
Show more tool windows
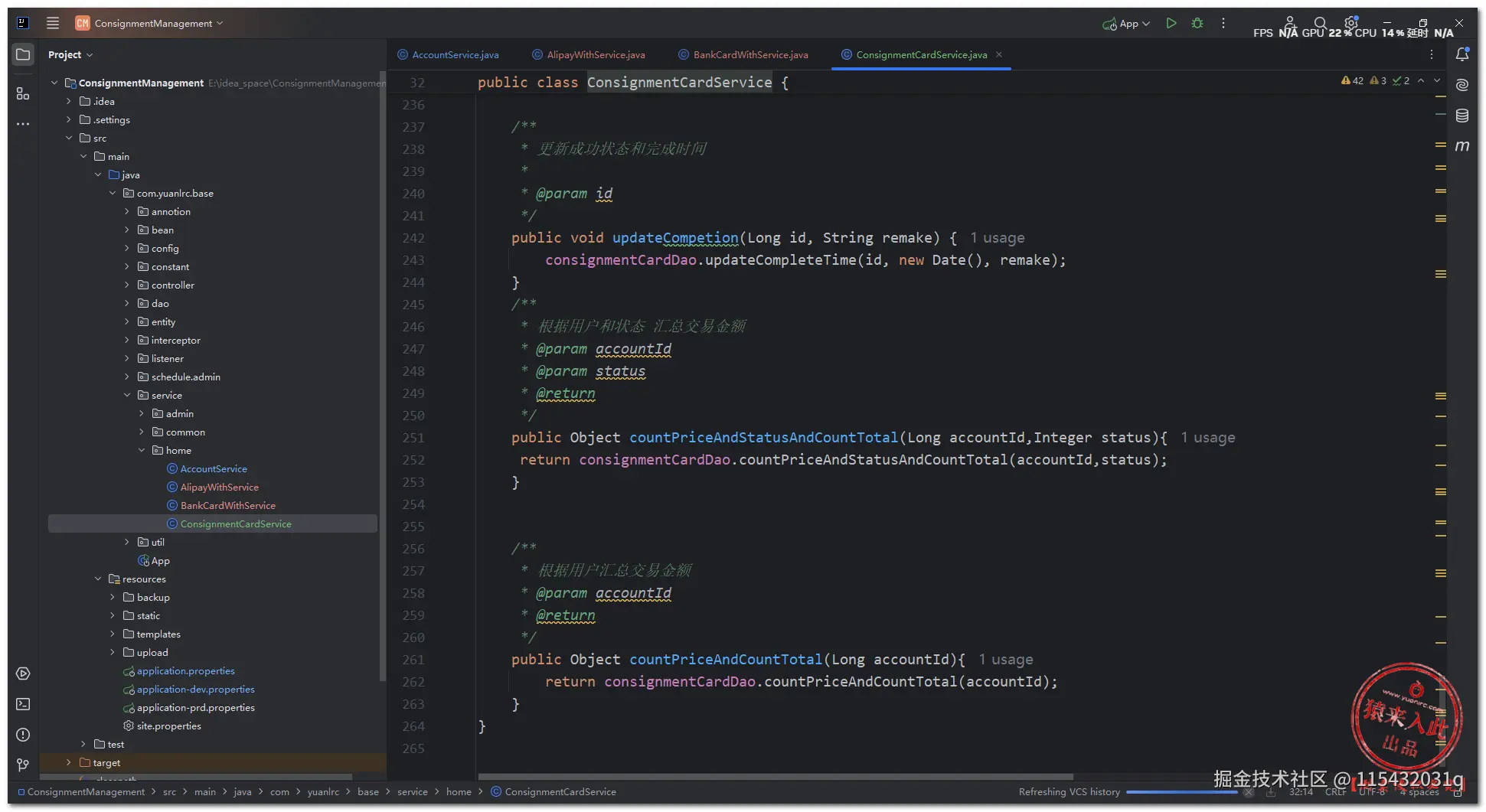coord(23,124)
